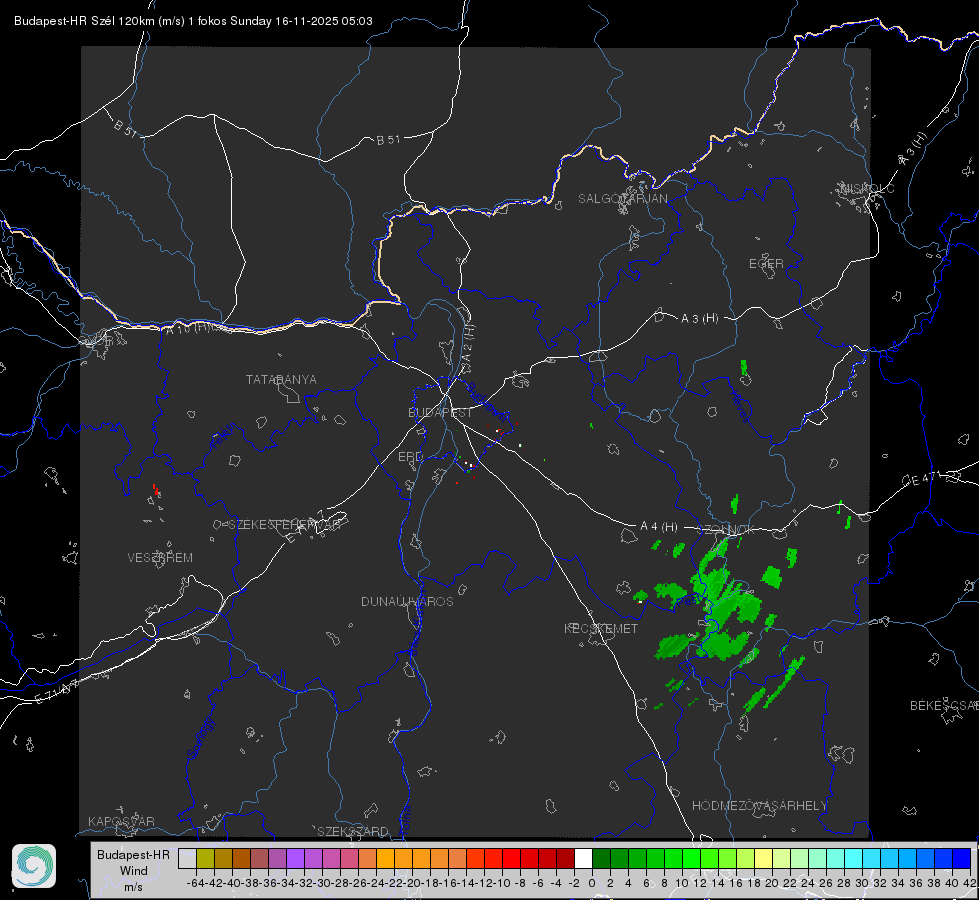Click the BUDAPEST city label
Image resolution: width=979 pixels, height=900 pixels.
click(x=440, y=413)
